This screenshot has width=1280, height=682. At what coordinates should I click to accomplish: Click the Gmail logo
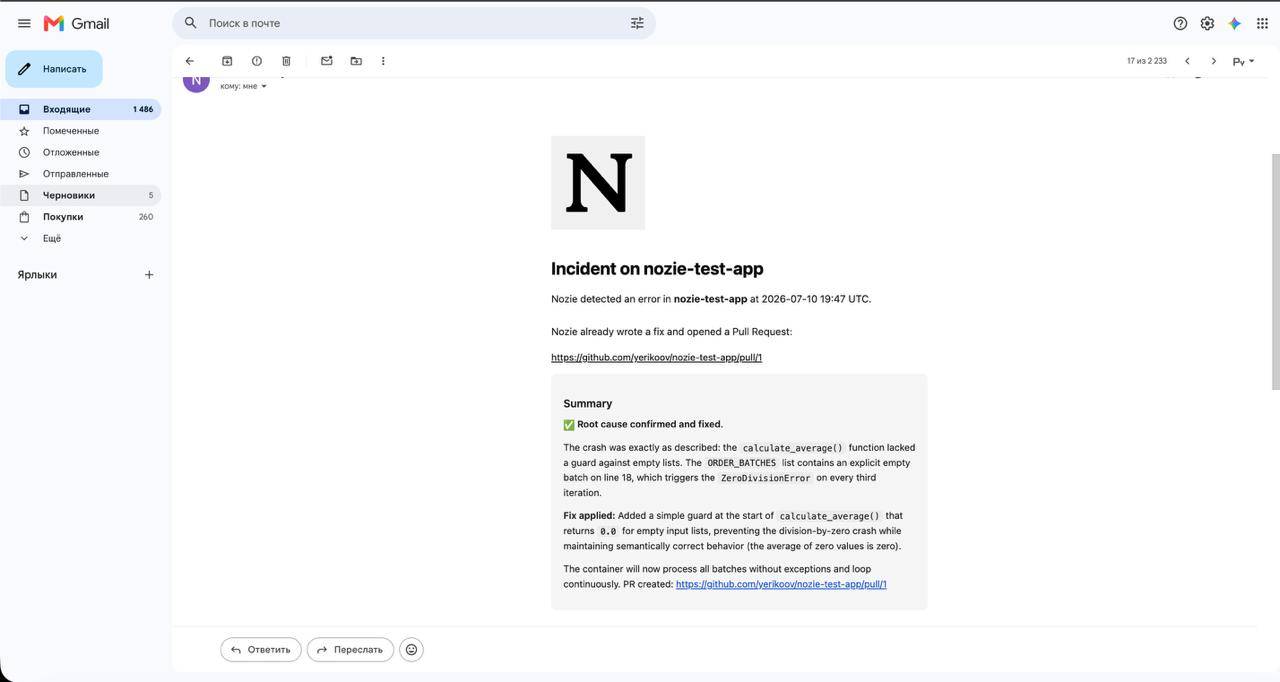point(77,23)
